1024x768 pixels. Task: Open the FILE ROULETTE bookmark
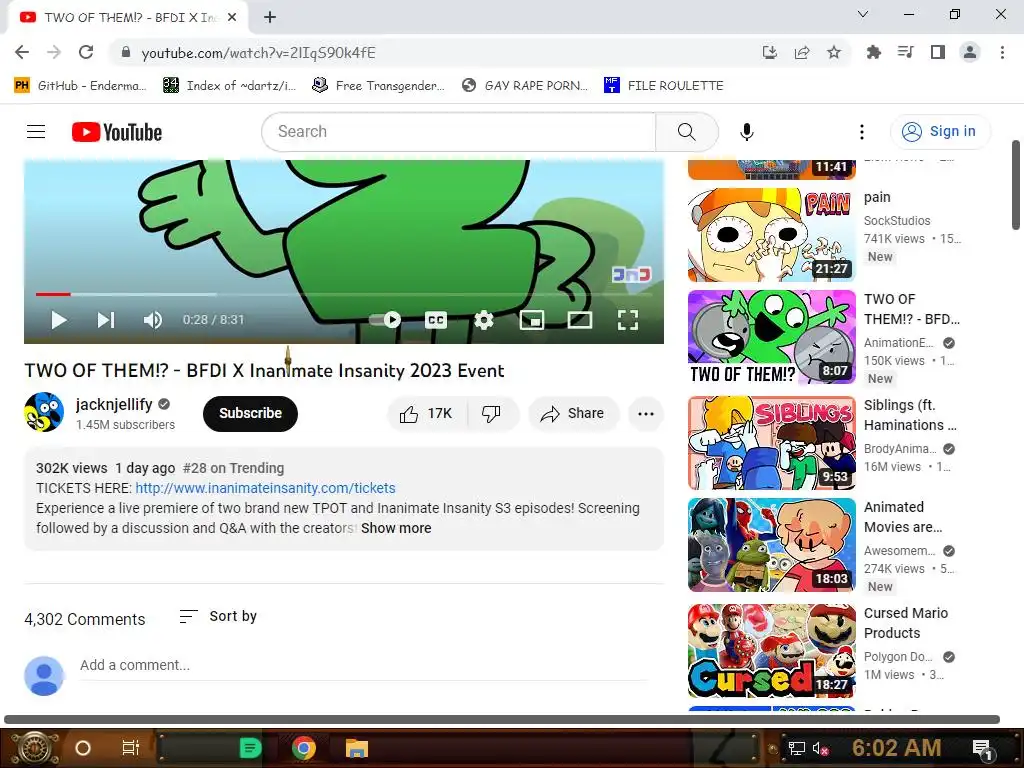[x=664, y=86]
